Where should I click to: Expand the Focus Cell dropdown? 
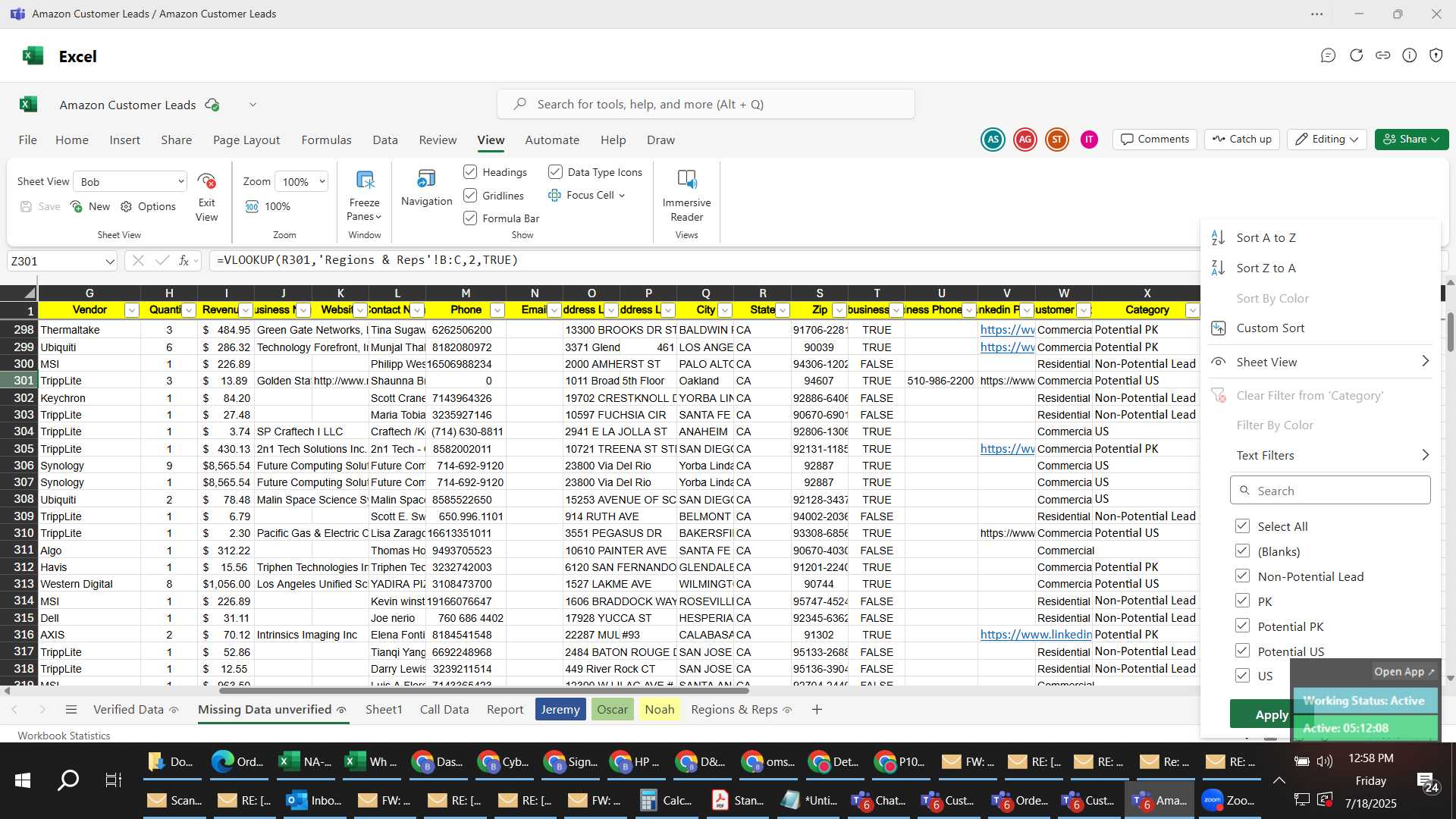pos(622,195)
